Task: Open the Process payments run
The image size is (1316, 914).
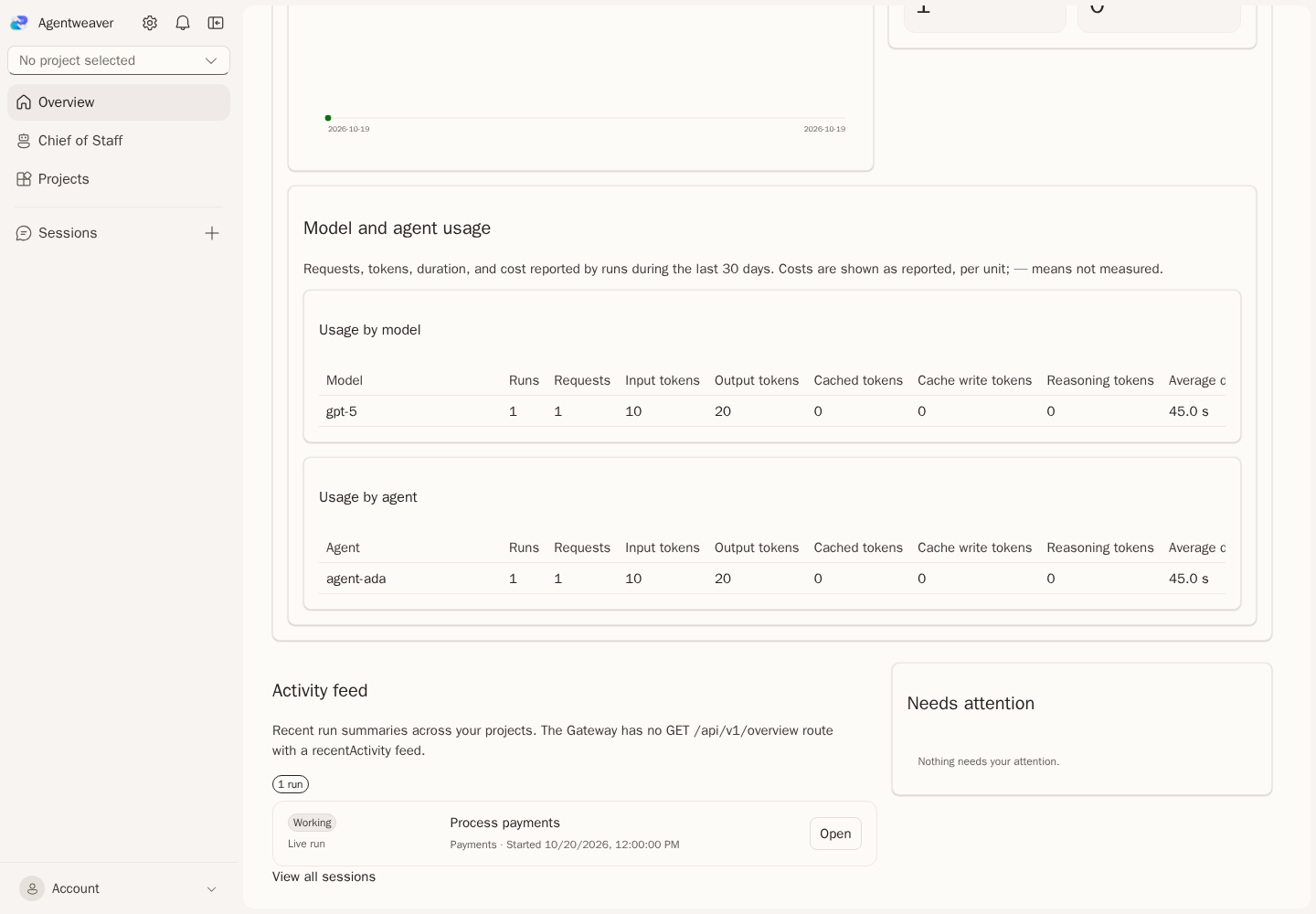Action: pos(835,834)
